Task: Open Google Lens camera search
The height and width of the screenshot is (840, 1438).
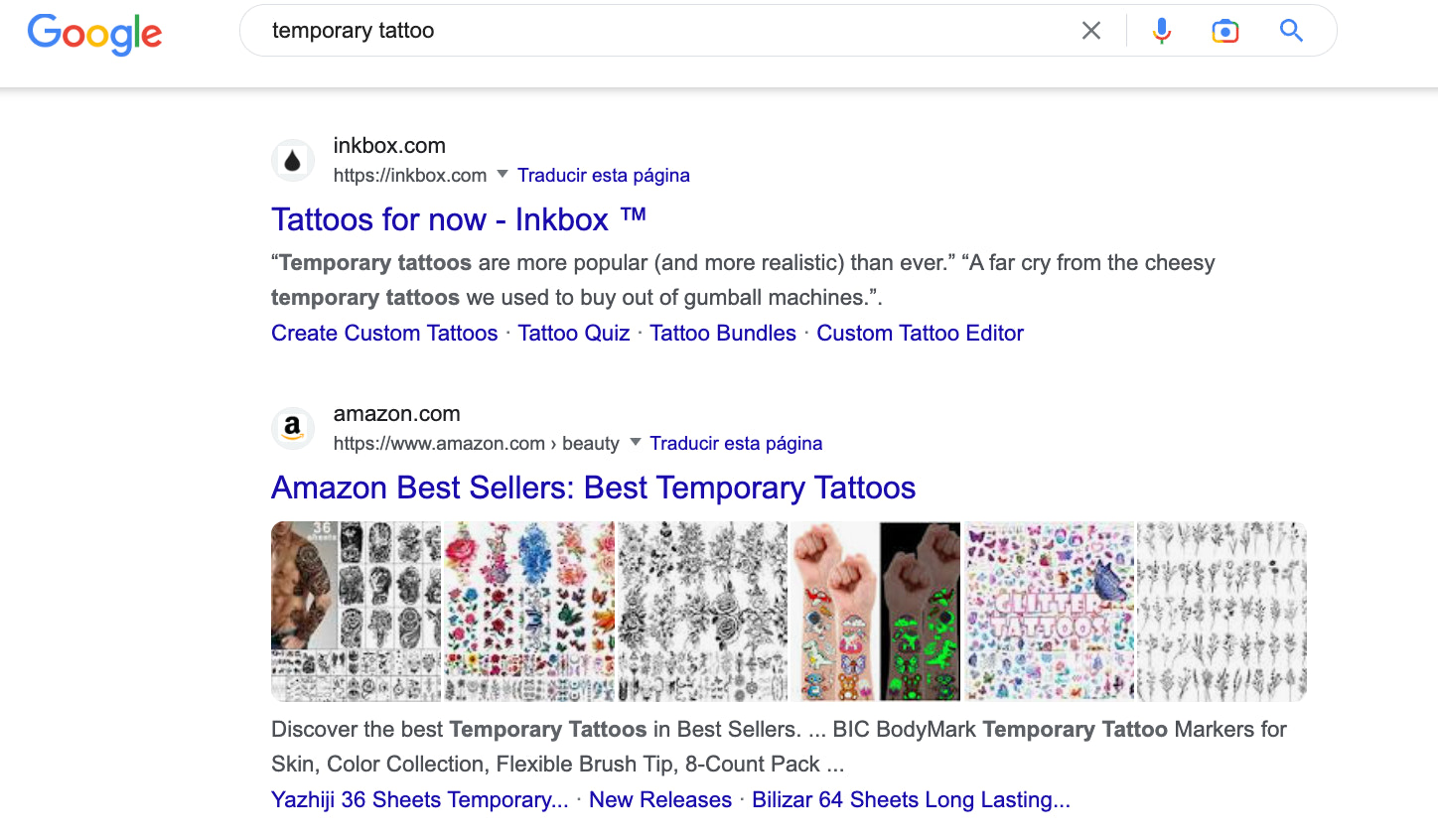Action: pos(1224,31)
